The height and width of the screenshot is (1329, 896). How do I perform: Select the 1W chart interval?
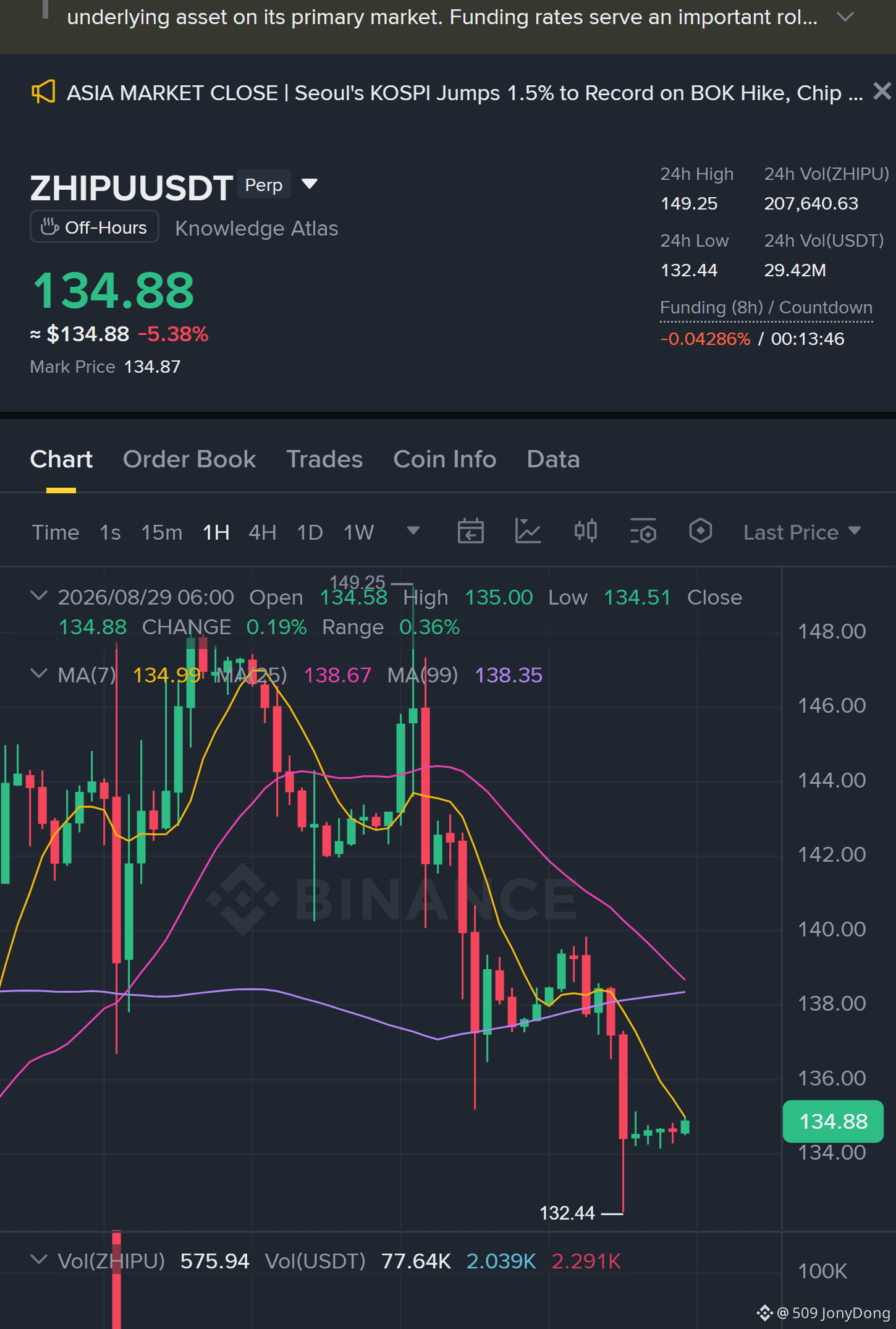click(x=358, y=532)
